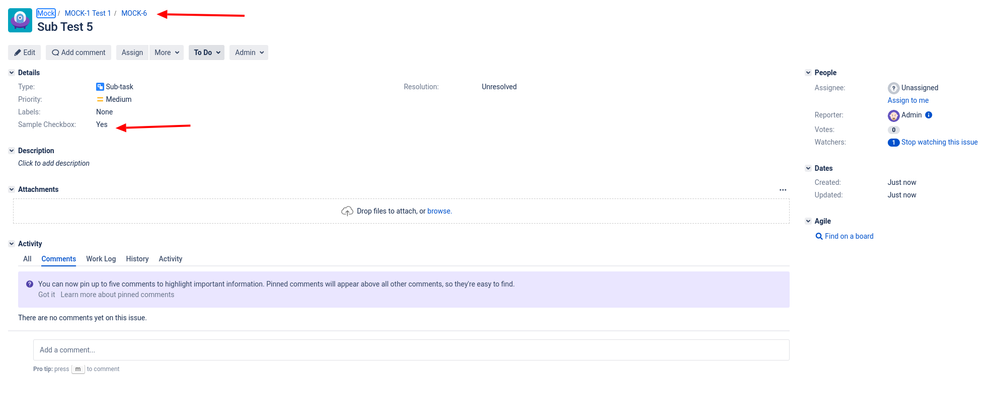Open the Admin dropdown menu
The height and width of the screenshot is (411, 999).
(x=248, y=53)
